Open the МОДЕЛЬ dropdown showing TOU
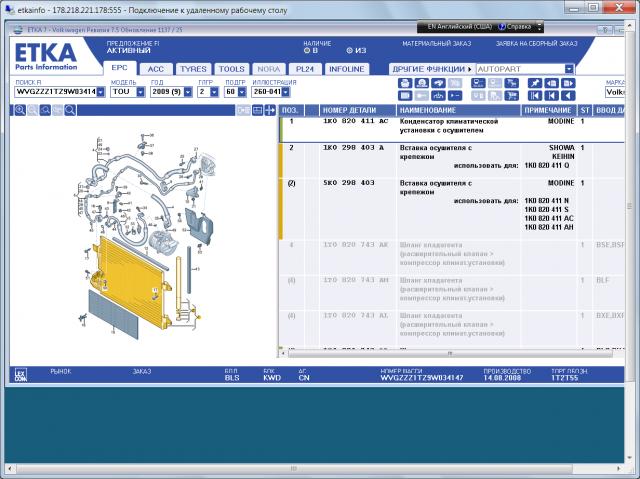 tap(140, 92)
